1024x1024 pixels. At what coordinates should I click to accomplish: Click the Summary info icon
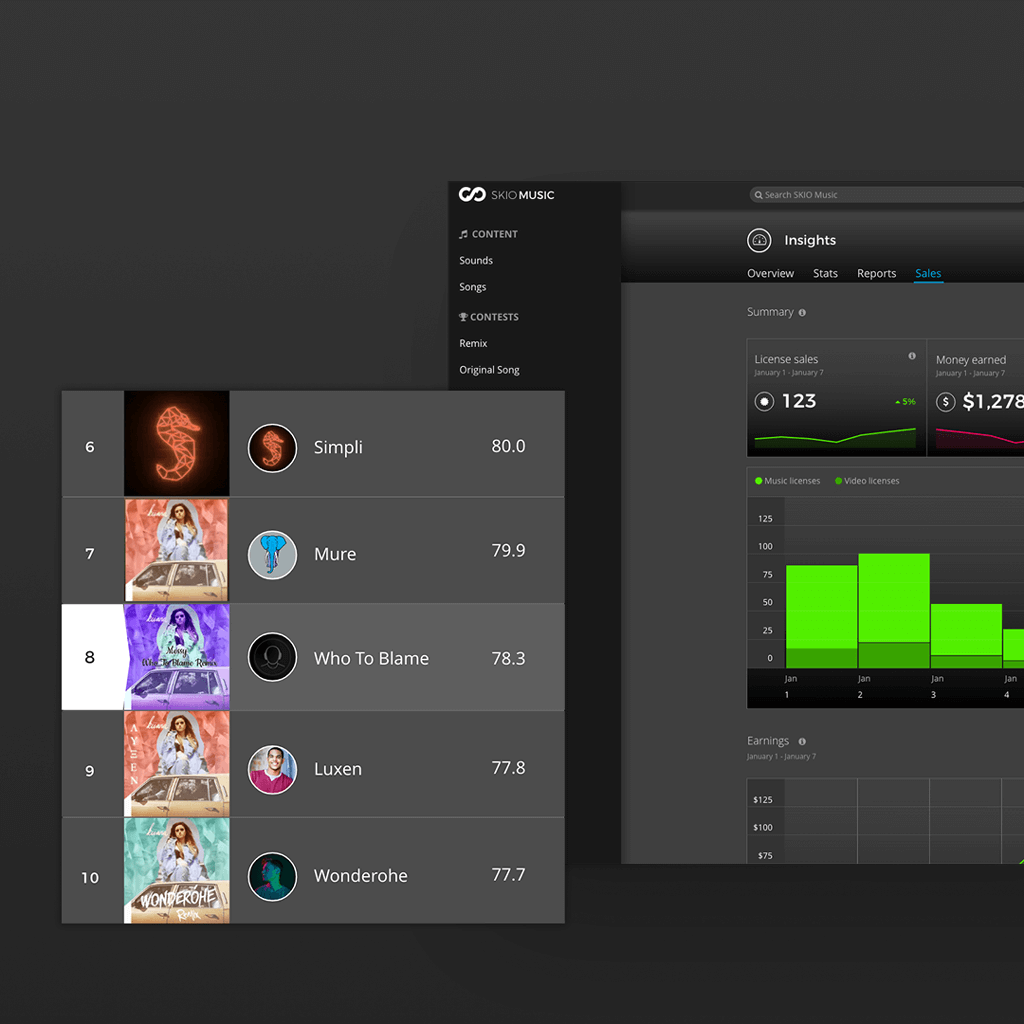[x=802, y=313]
